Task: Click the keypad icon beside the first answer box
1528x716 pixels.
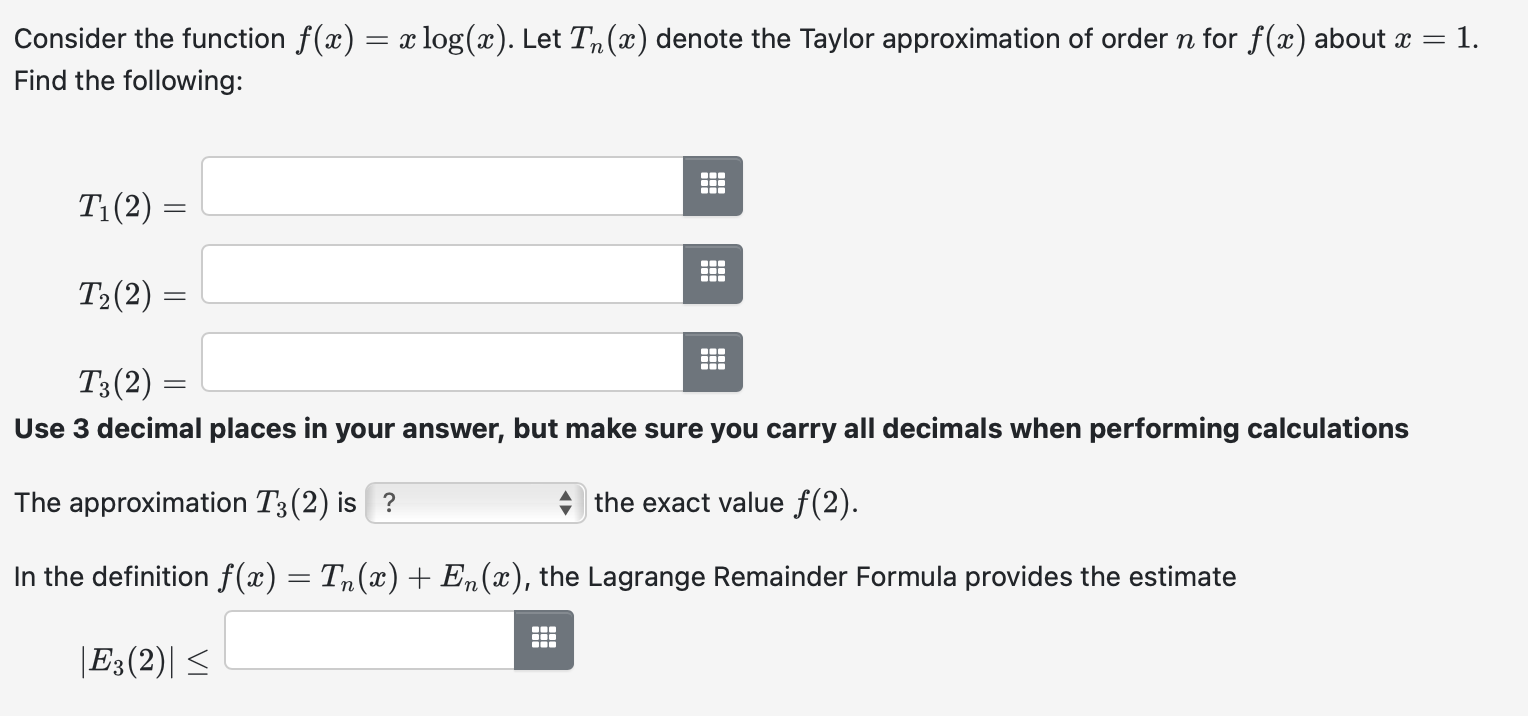Action: (712, 185)
